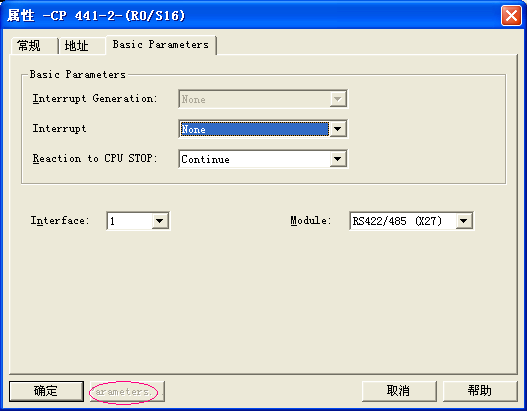Click the RS422/485 (X27) module field
This screenshot has width=527, height=411.
point(403,221)
